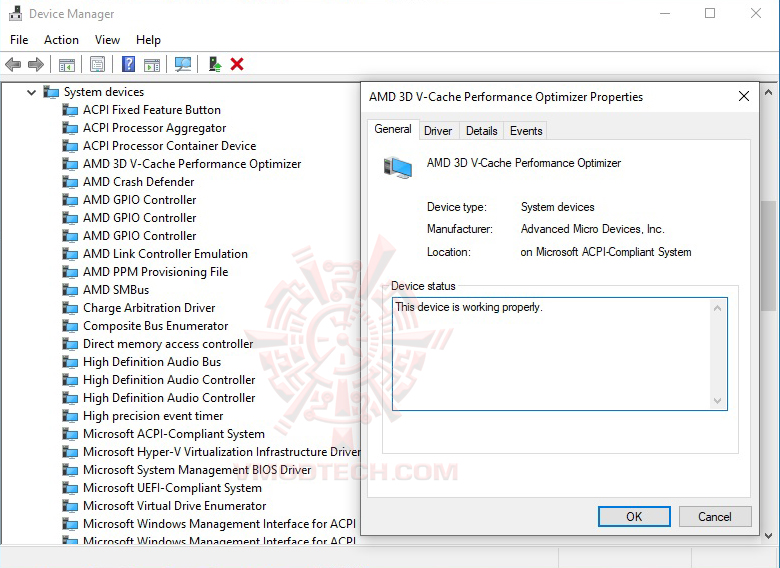The image size is (780, 568).
Task: Select Microsoft System Management BIOS Driver
Action: click(196, 470)
